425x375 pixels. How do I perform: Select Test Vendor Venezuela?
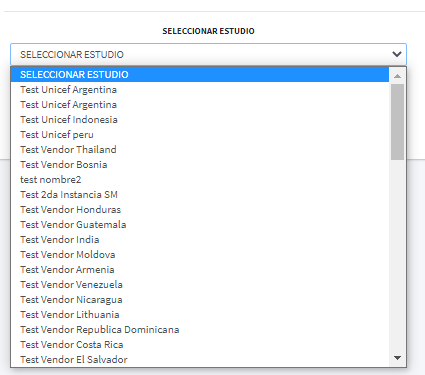click(x=200, y=285)
